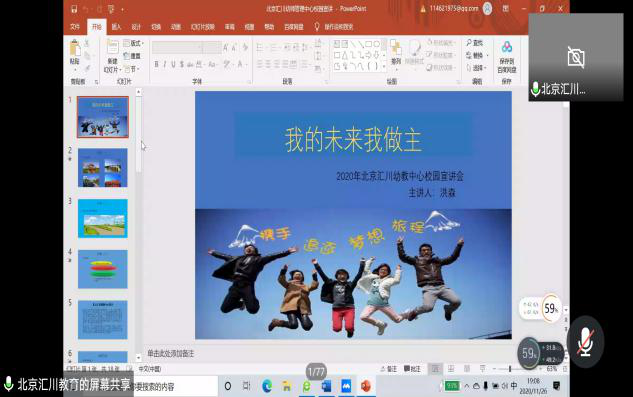The image size is (633, 397).
Task: Expand the Select (选择) dropdown in Editing
Action: click(477, 68)
